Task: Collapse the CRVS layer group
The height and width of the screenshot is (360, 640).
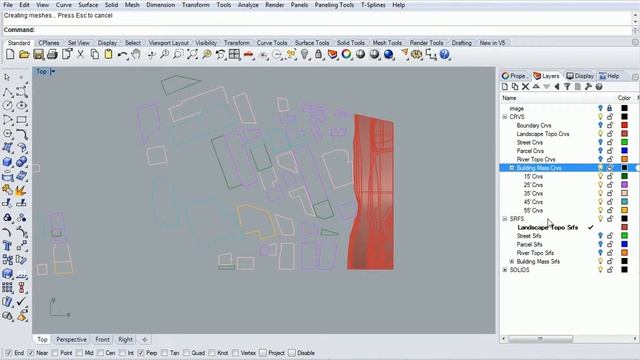Action: [x=505, y=117]
